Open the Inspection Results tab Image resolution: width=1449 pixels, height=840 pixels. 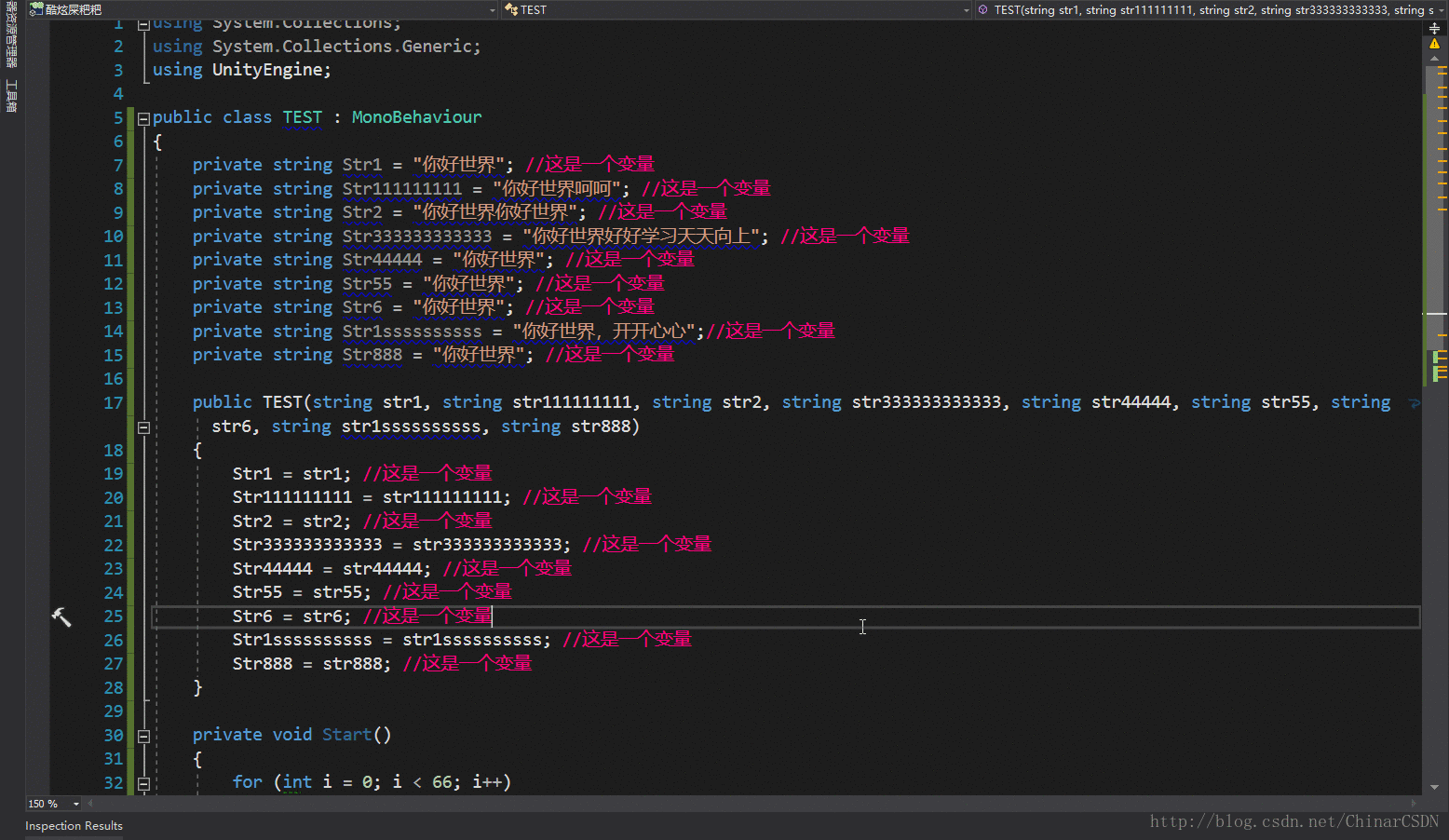click(x=74, y=826)
